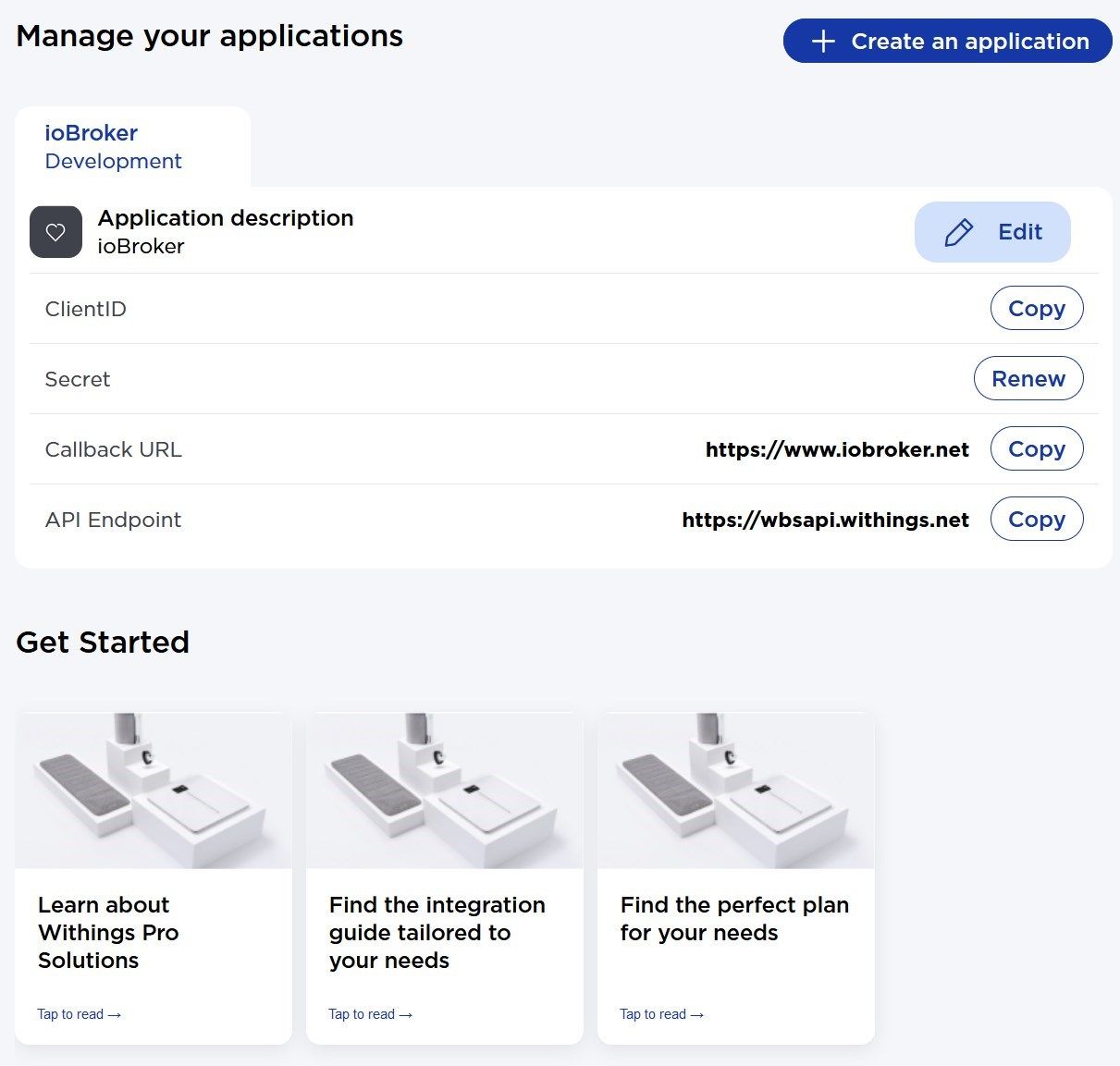Image resolution: width=1120 pixels, height=1066 pixels.
Task: Click the Callback URL label
Action: tap(114, 449)
